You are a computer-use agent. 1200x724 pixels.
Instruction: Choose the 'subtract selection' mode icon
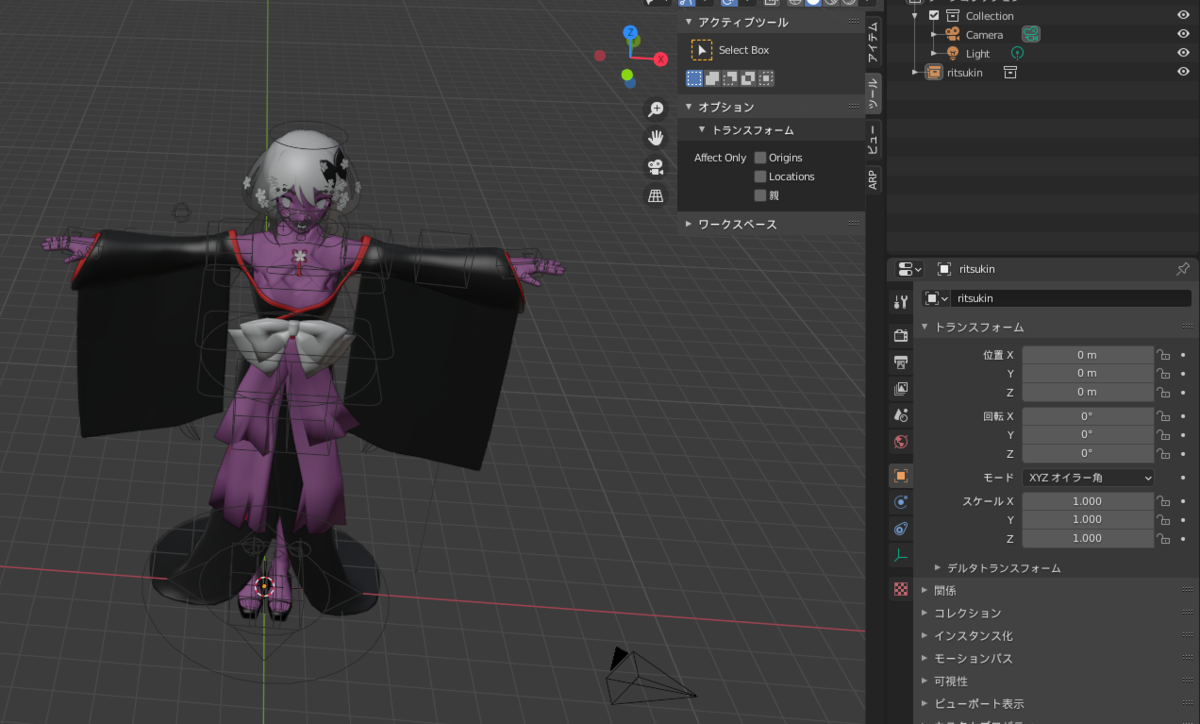point(730,78)
